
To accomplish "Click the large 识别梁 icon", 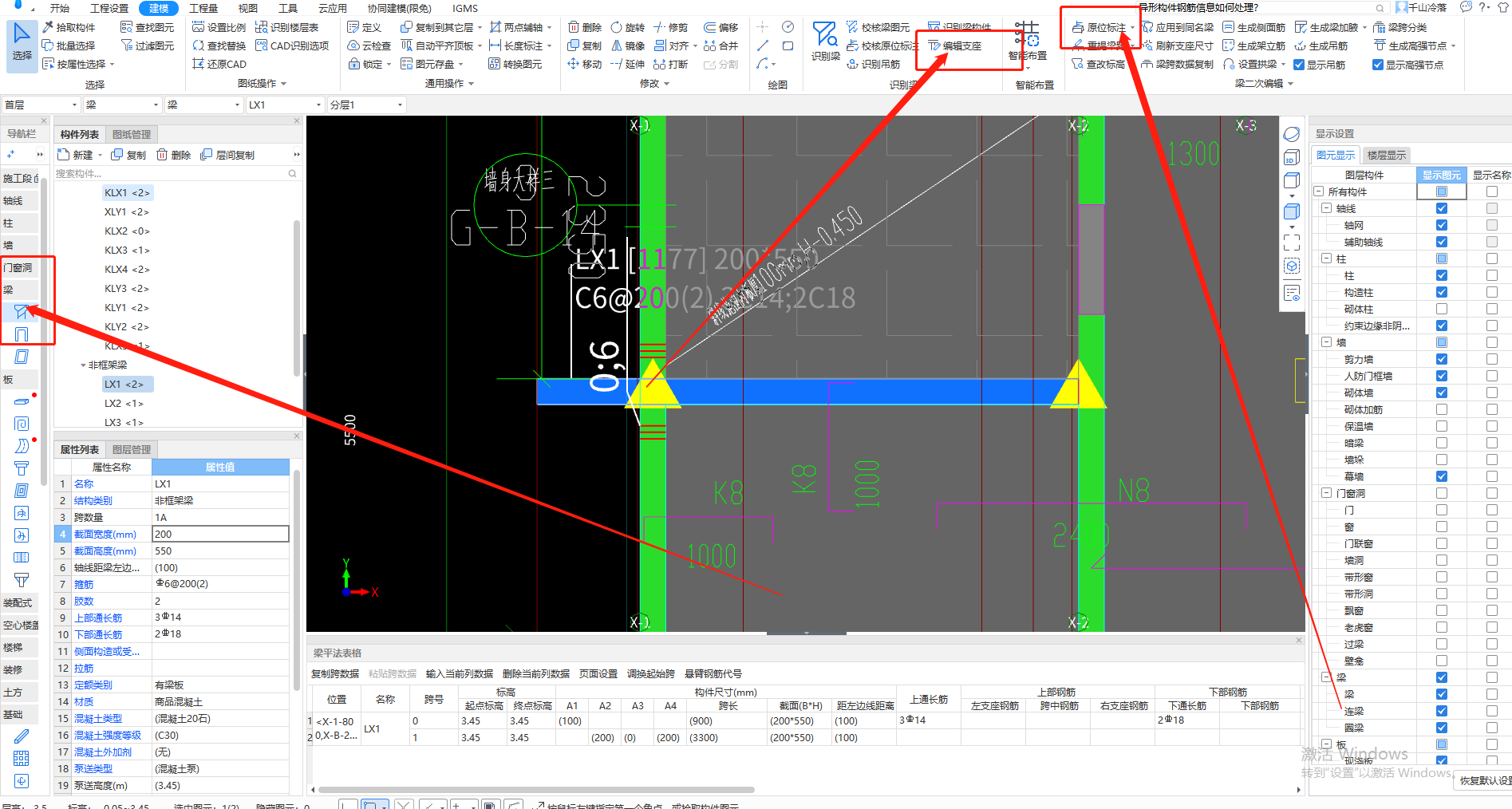I will coord(825,35).
